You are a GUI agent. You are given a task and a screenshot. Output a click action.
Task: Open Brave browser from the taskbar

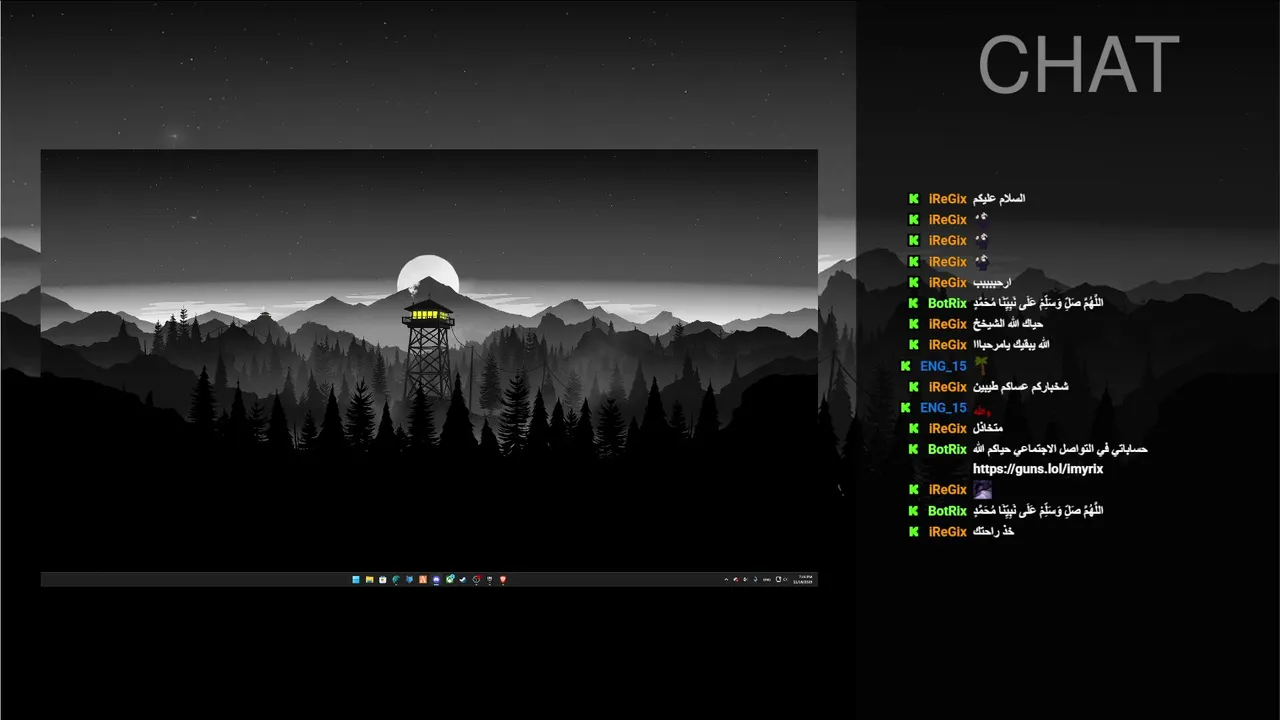pos(503,579)
